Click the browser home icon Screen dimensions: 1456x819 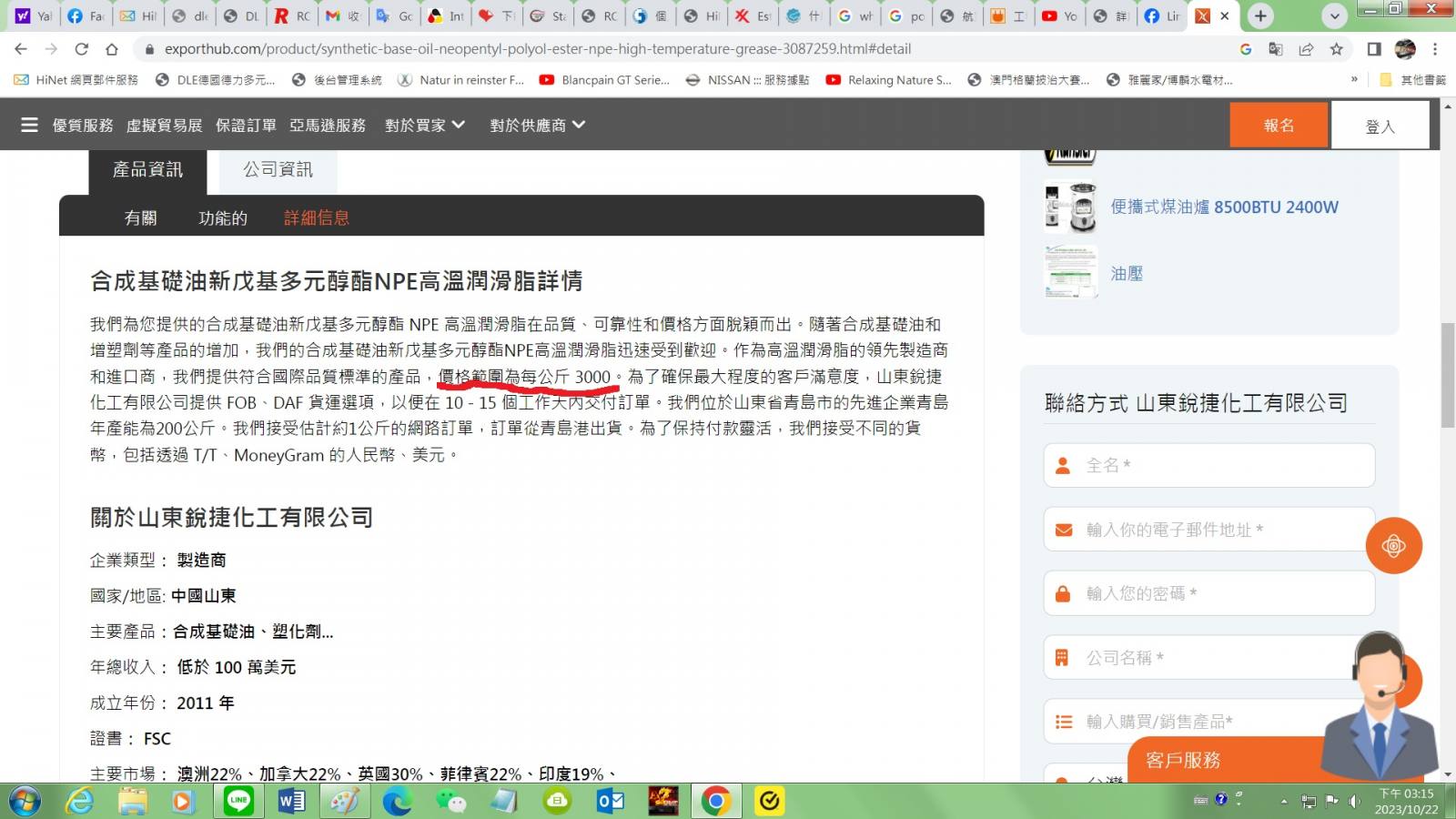pos(112,49)
